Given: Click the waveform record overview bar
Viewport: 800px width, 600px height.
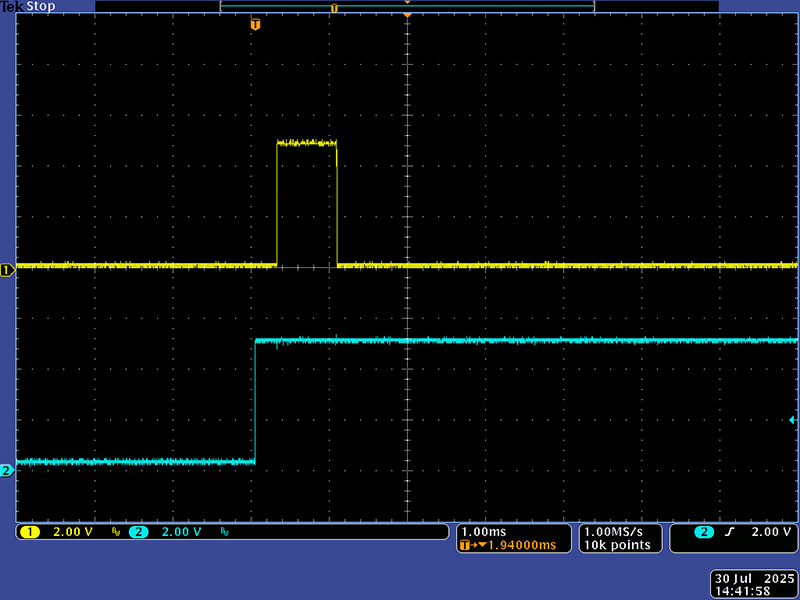Looking at the screenshot, I should click(x=406, y=7).
